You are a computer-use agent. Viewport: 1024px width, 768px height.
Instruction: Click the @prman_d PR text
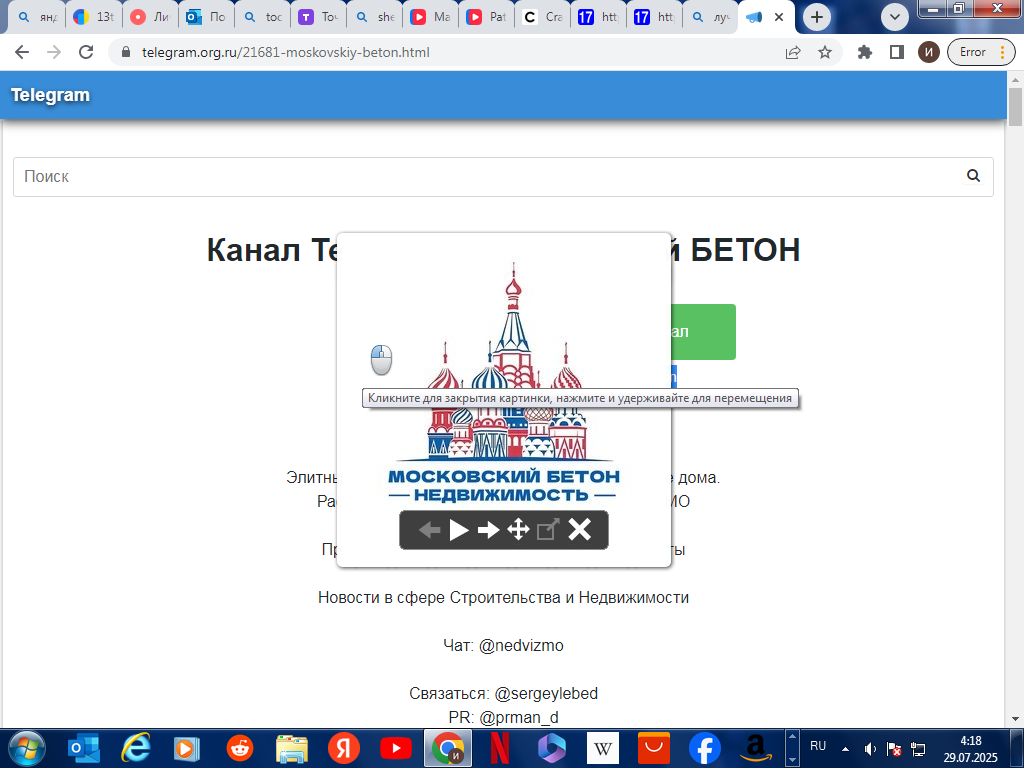519,717
